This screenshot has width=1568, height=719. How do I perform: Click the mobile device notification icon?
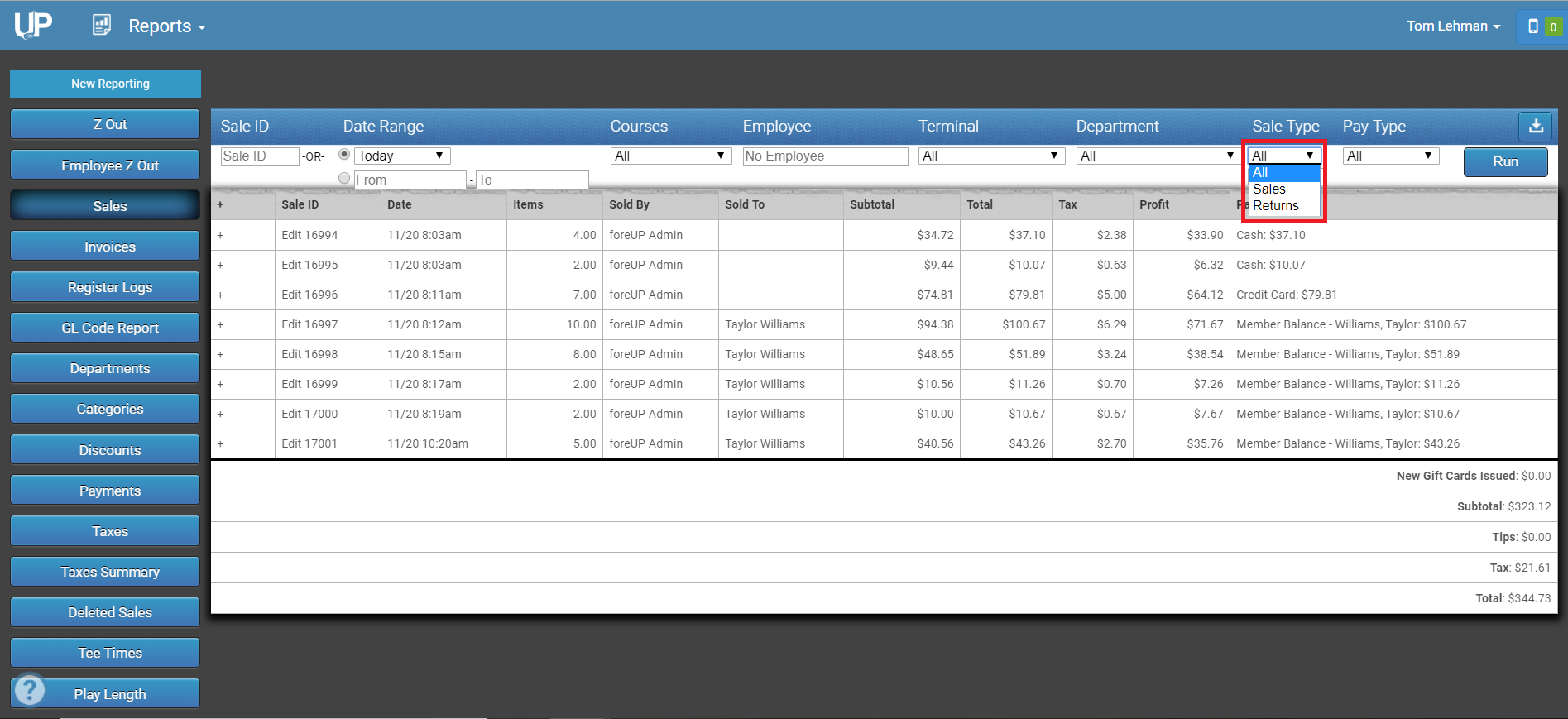point(1533,26)
